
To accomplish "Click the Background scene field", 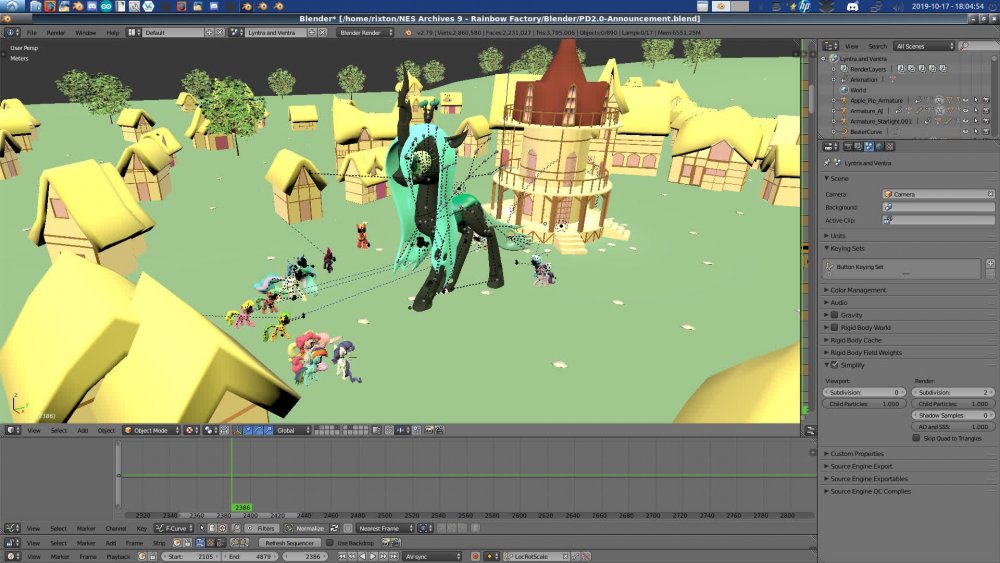I will [938, 207].
